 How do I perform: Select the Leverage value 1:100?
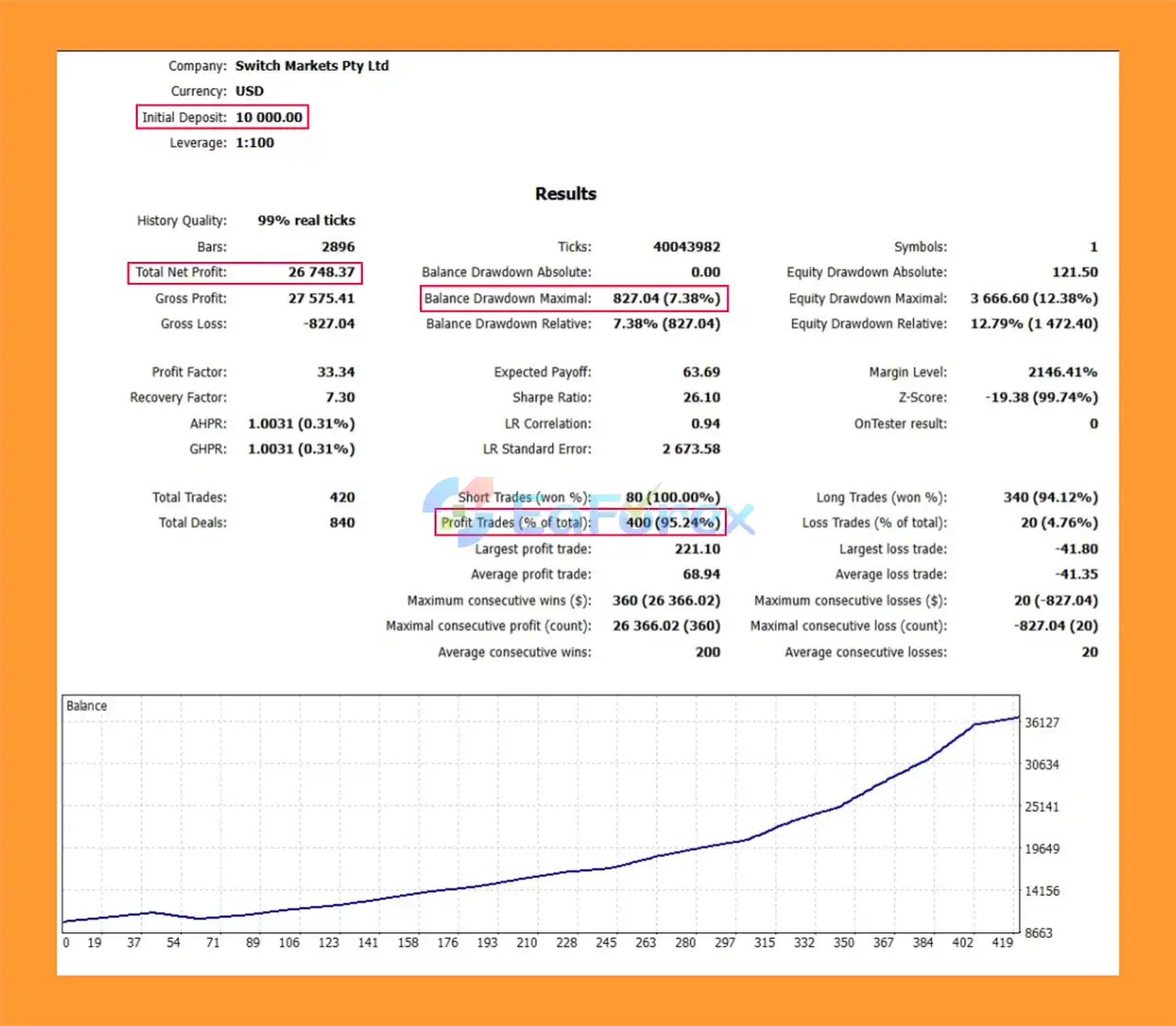coord(254,143)
